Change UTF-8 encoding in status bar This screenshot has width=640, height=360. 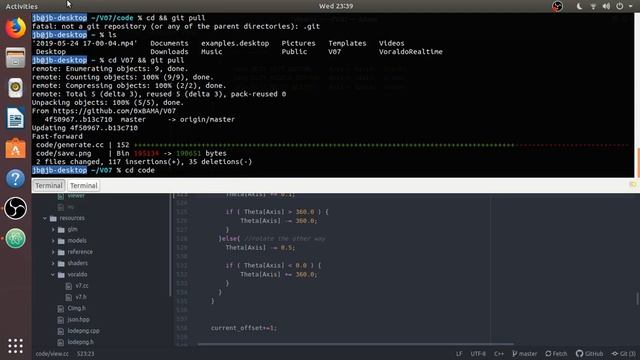click(478, 354)
